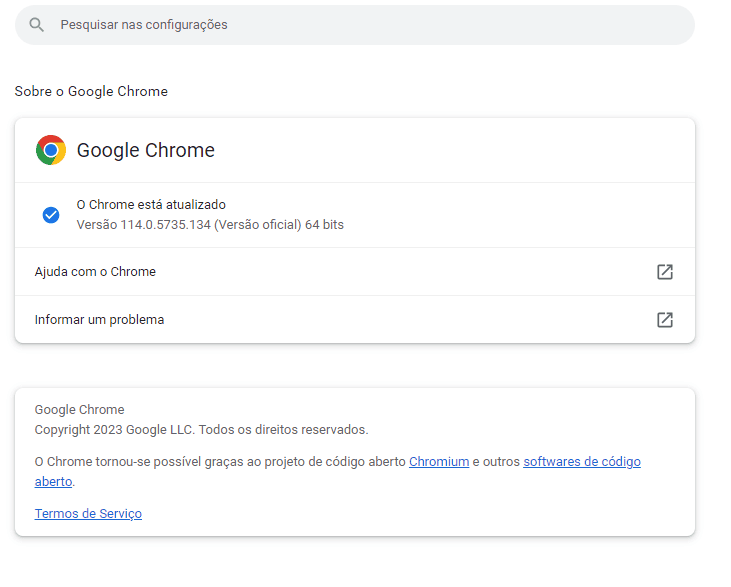Viewport: 731px width, 587px height.
Task: Open 'Informar um problema' external link icon
Action: (x=665, y=320)
